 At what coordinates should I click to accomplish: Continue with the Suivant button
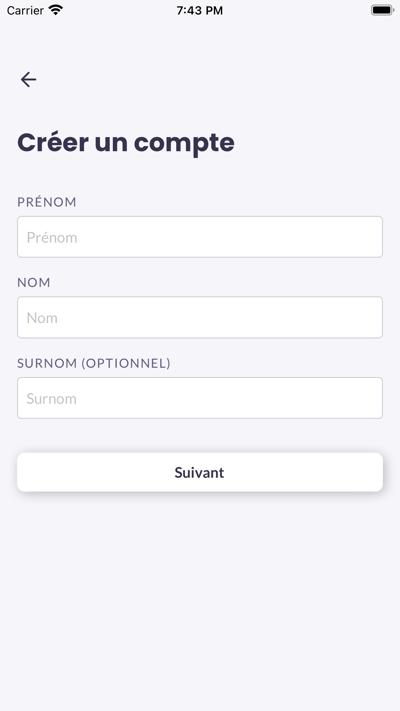click(200, 472)
